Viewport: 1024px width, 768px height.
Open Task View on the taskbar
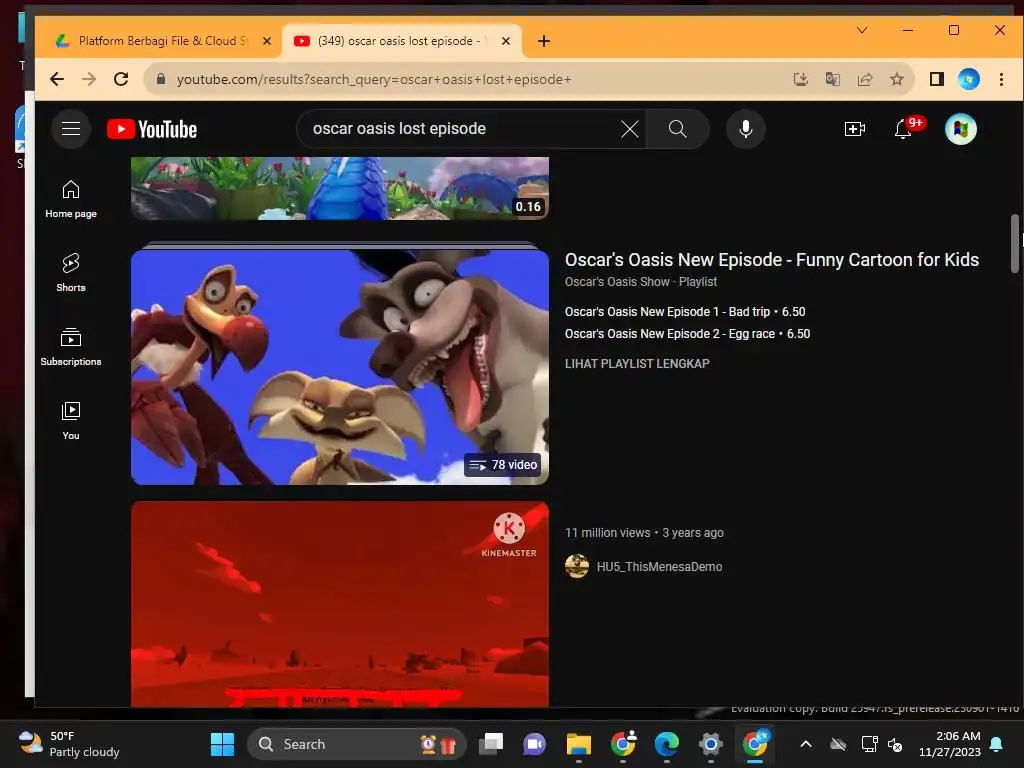(491, 744)
